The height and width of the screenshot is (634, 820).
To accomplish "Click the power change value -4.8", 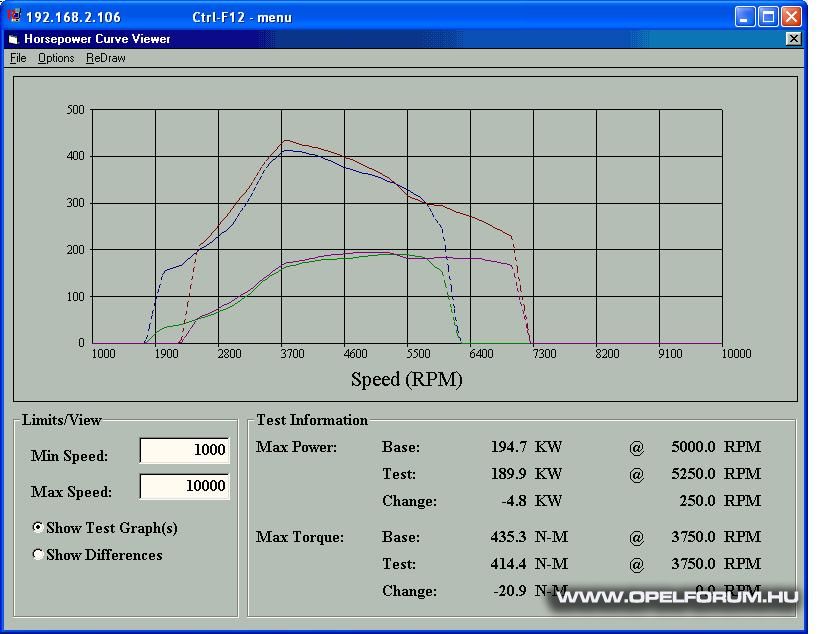I will 514,501.
